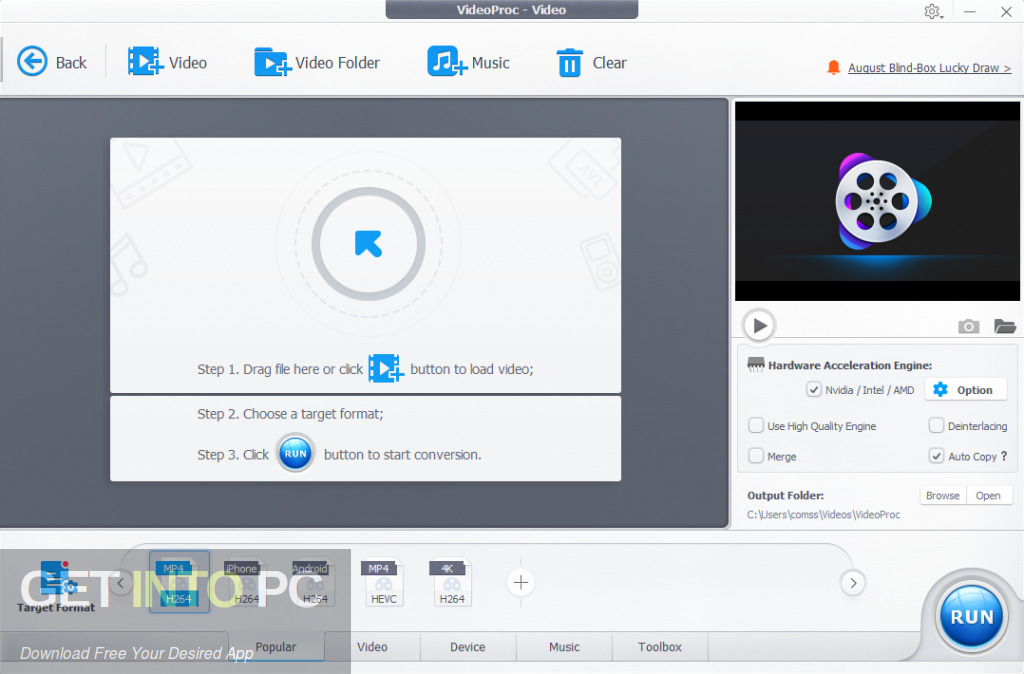Open the August Blind-Box Lucky Draw link
Screen dimensions: 1024x674
929,68
